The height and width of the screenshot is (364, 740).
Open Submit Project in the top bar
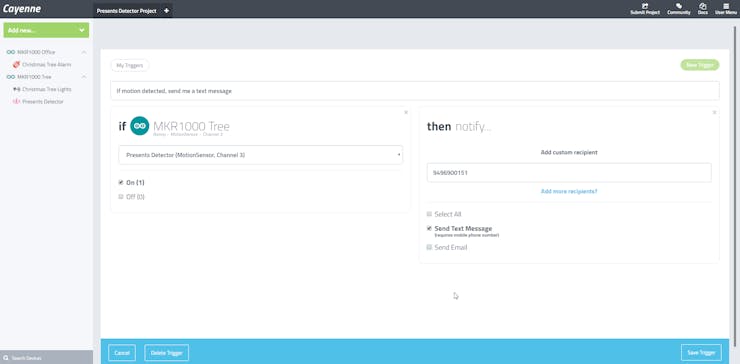click(x=645, y=9)
